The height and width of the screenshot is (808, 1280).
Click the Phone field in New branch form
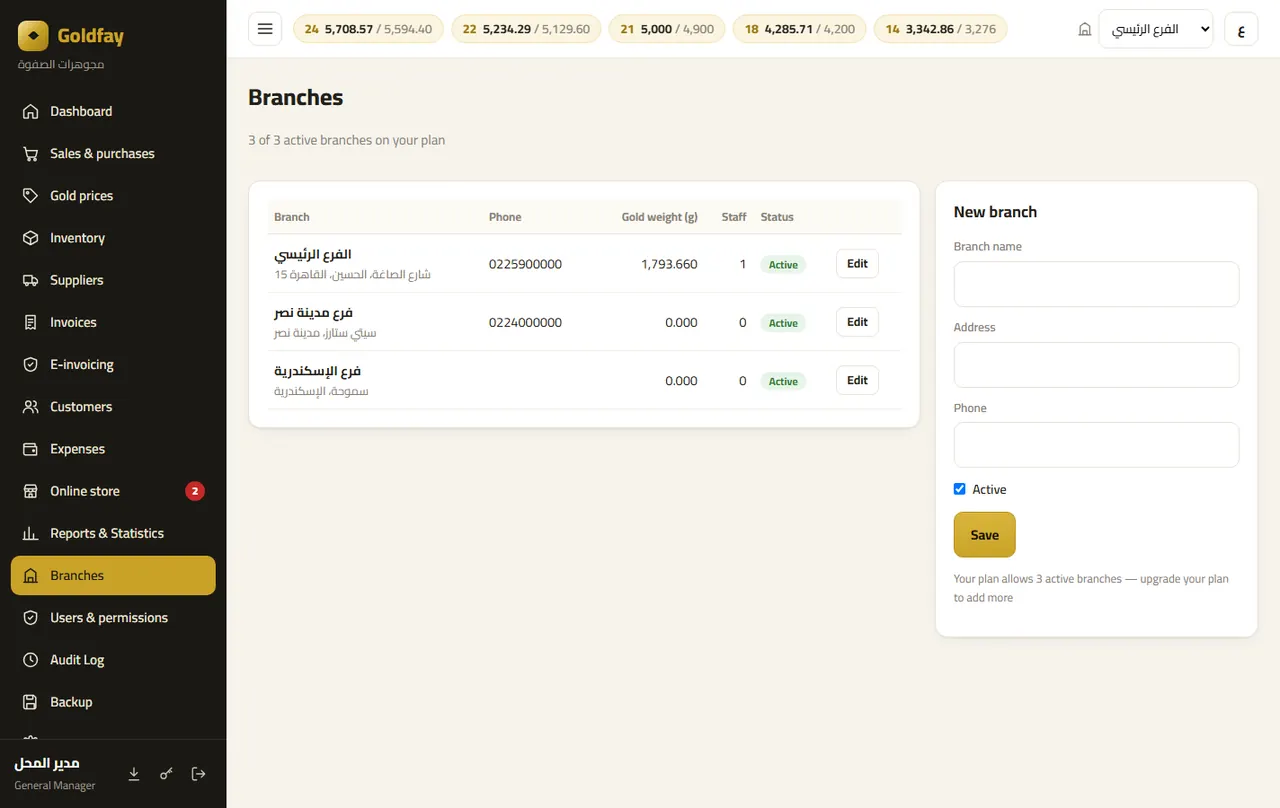(1096, 445)
